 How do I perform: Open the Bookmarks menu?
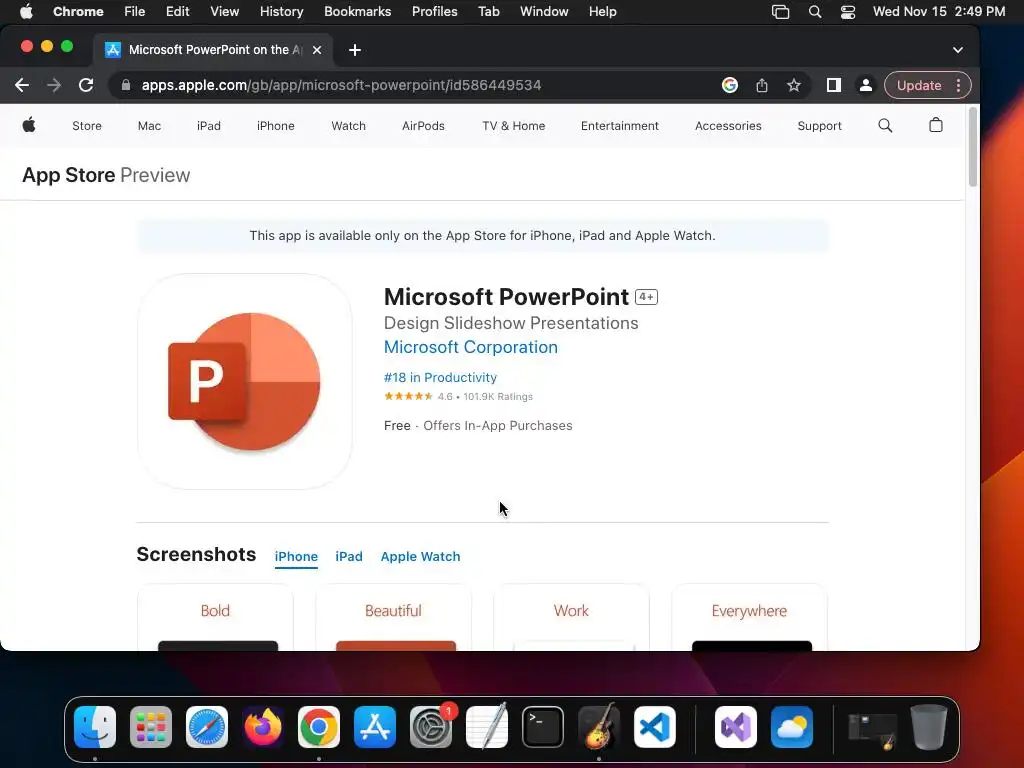click(x=357, y=12)
